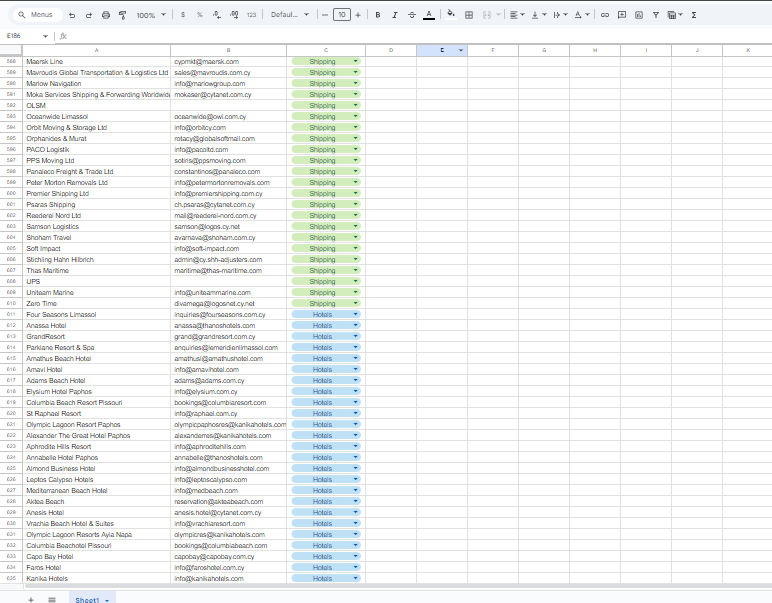Click the Add sheet plus icon

point(31,599)
